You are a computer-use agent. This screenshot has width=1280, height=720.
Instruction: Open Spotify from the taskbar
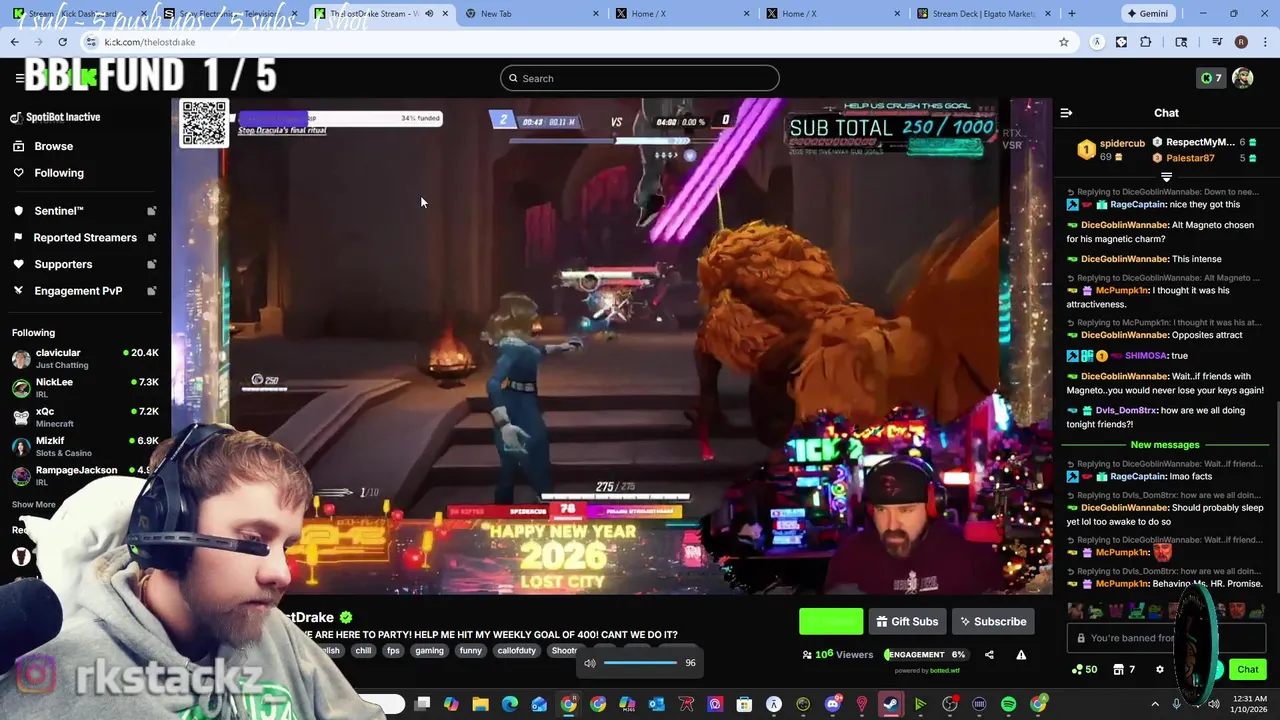coord(1008,705)
